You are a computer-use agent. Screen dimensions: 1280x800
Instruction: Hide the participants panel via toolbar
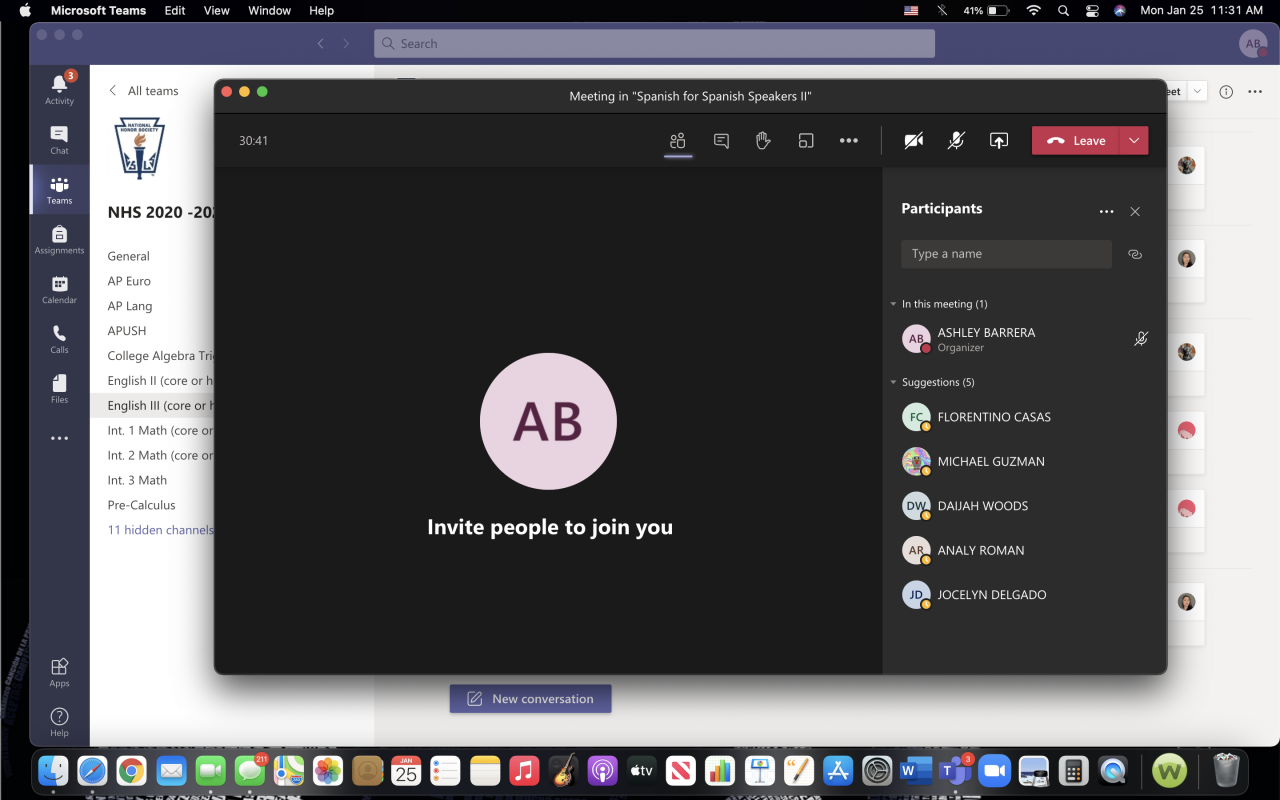pyautogui.click(x=678, y=141)
